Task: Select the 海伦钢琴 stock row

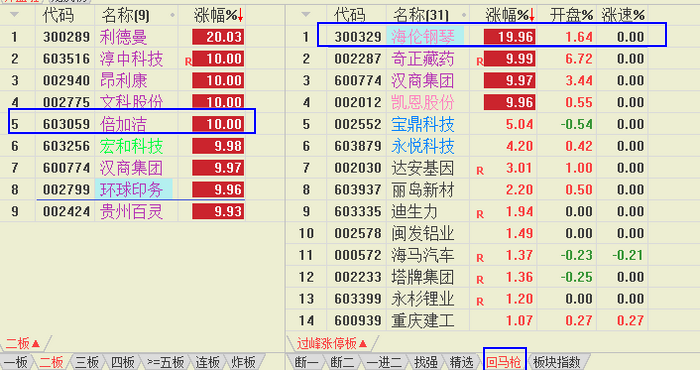Action: coord(491,37)
